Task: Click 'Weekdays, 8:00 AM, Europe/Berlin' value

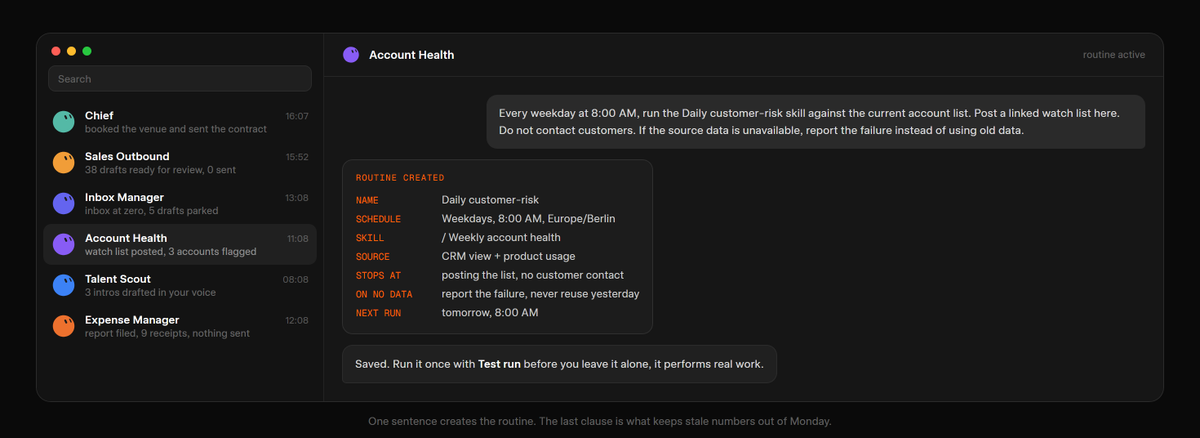Action: [527, 219]
